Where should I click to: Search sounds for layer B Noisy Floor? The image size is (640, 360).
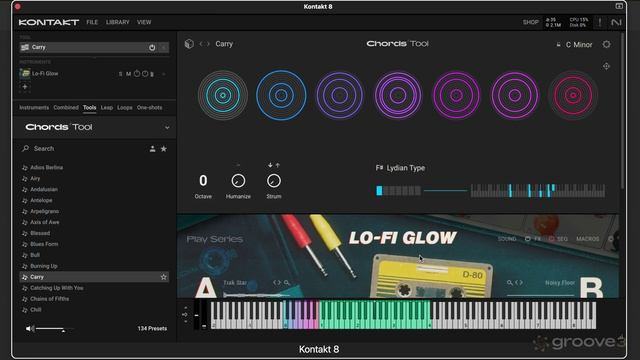tap(509, 282)
